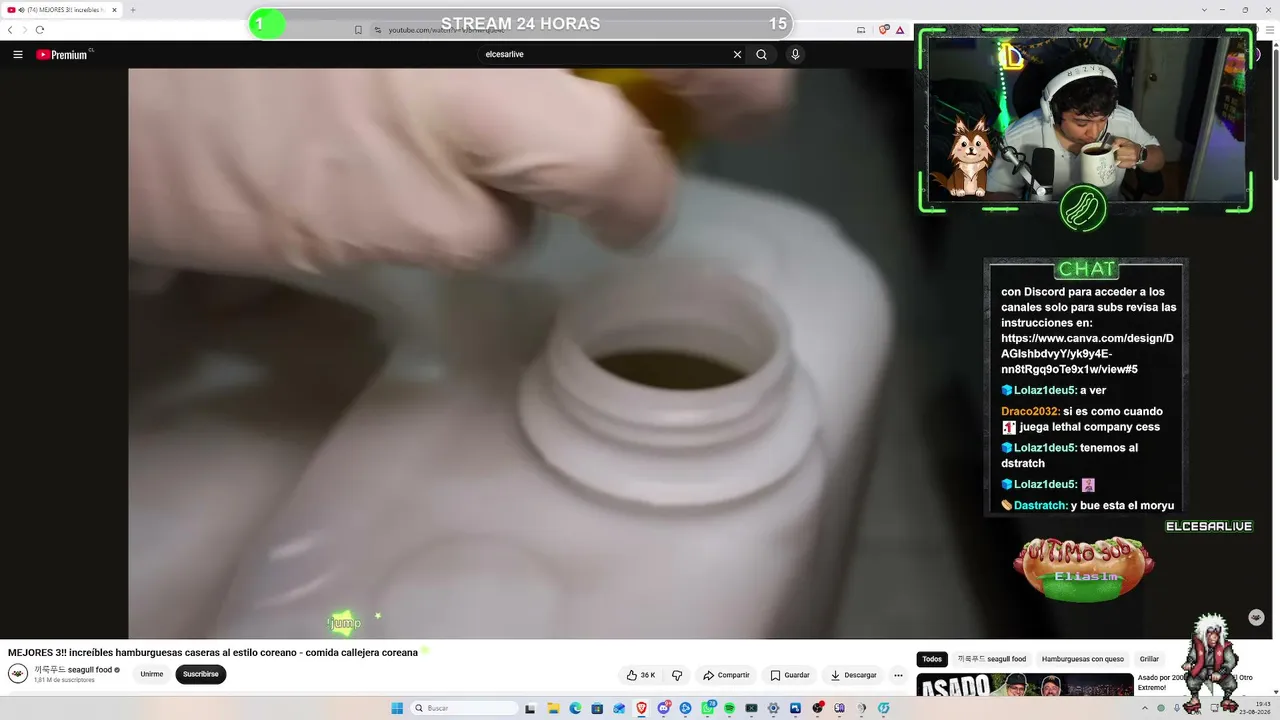Open tab search dropdown arrow
Viewport: 1280px width, 720px height.
(x=1204, y=10)
